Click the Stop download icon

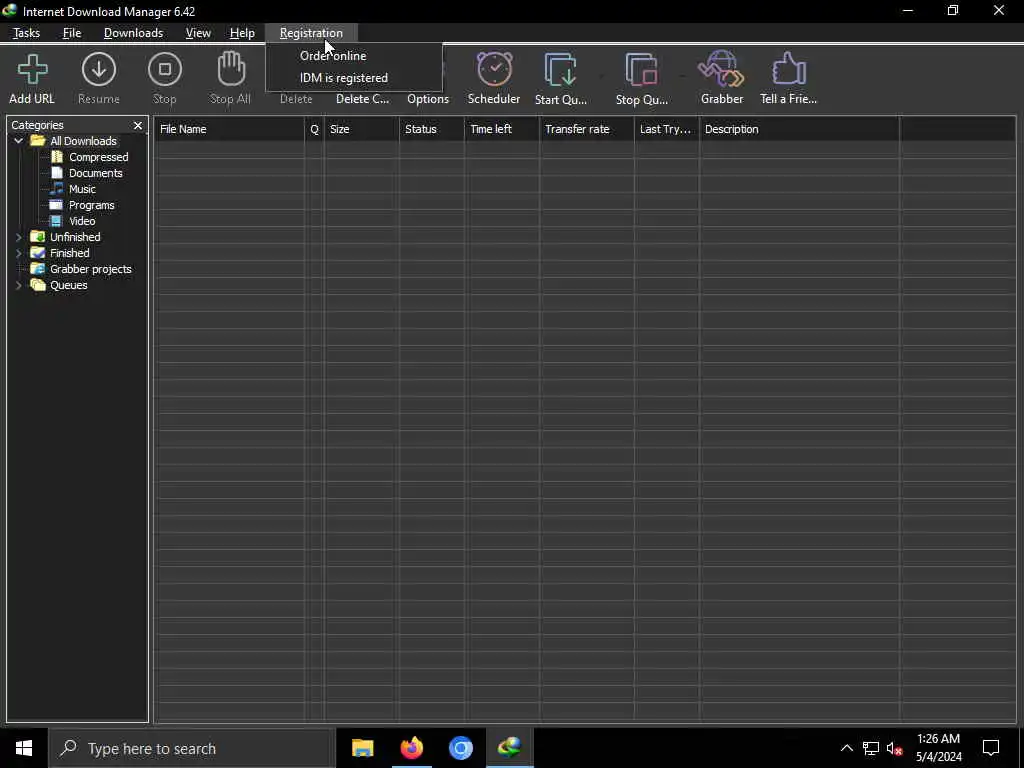[x=165, y=69]
